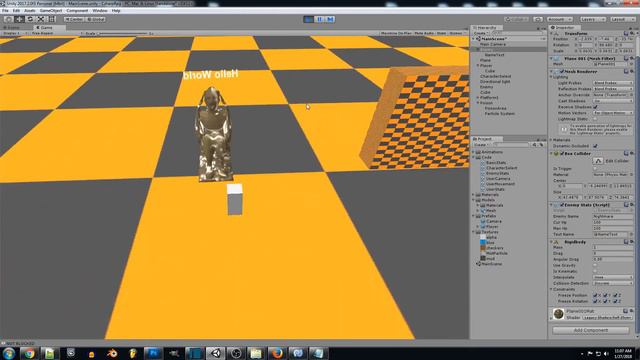Click the Pause button
The width and height of the screenshot is (640, 360).
pos(320,19)
